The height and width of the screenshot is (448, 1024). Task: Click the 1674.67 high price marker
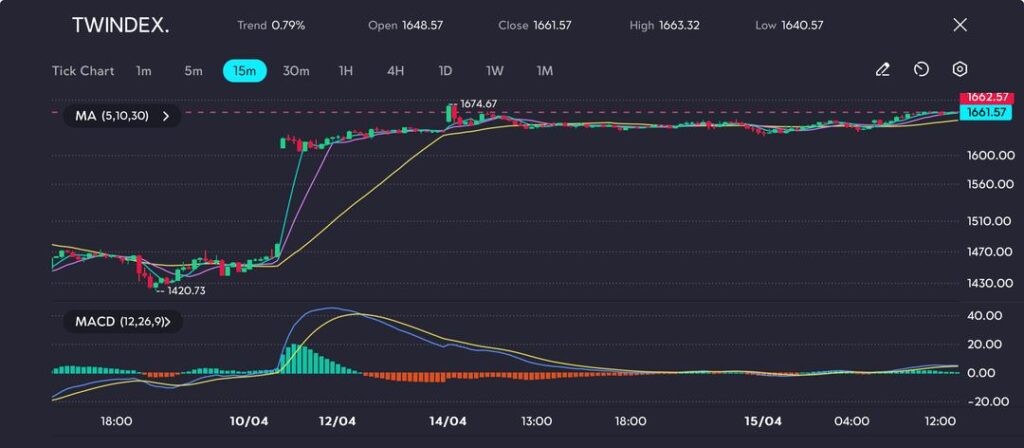[x=478, y=103]
